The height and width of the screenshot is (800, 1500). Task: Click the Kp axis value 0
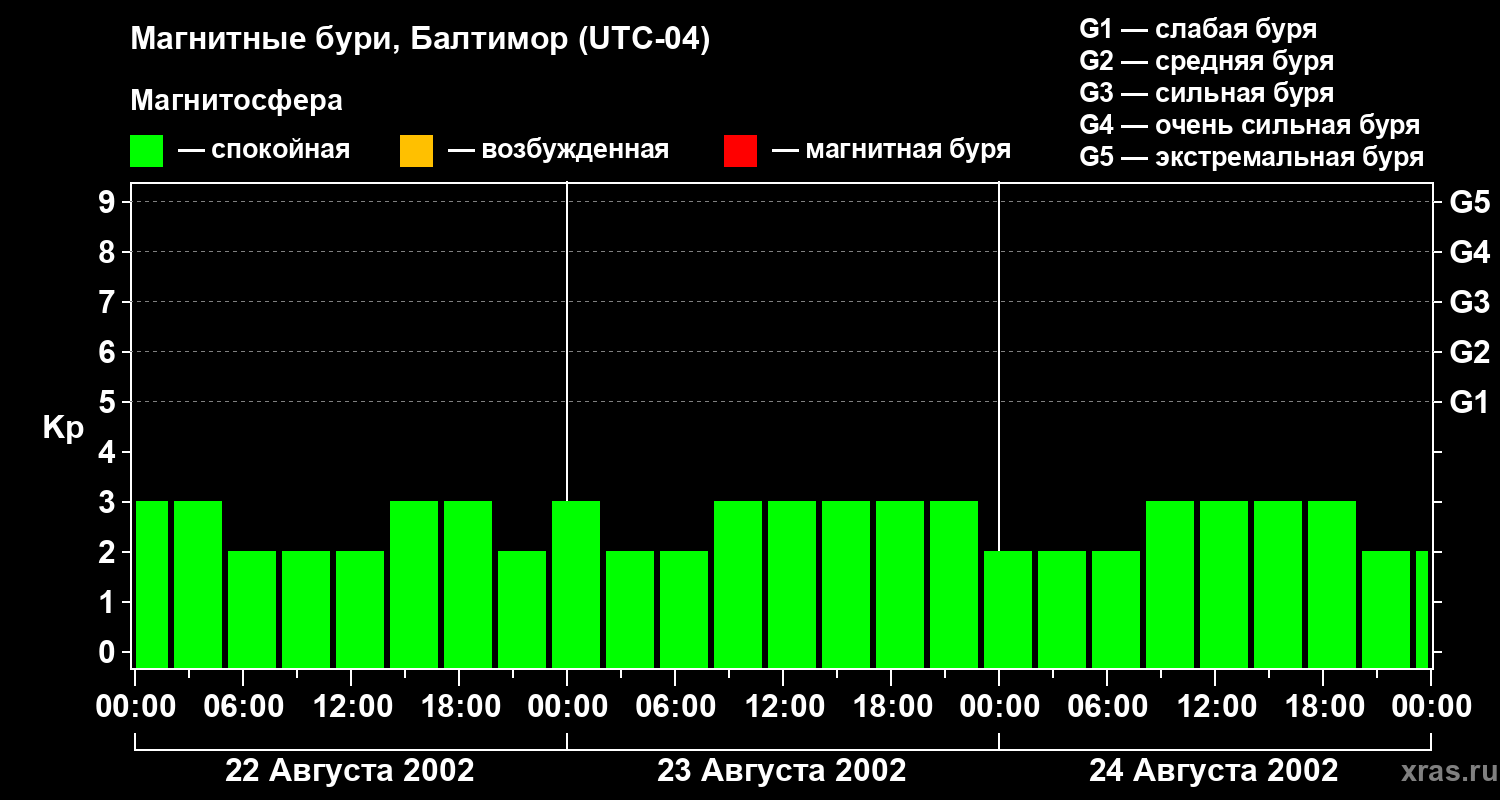pyautogui.click(x=108, y=652)
